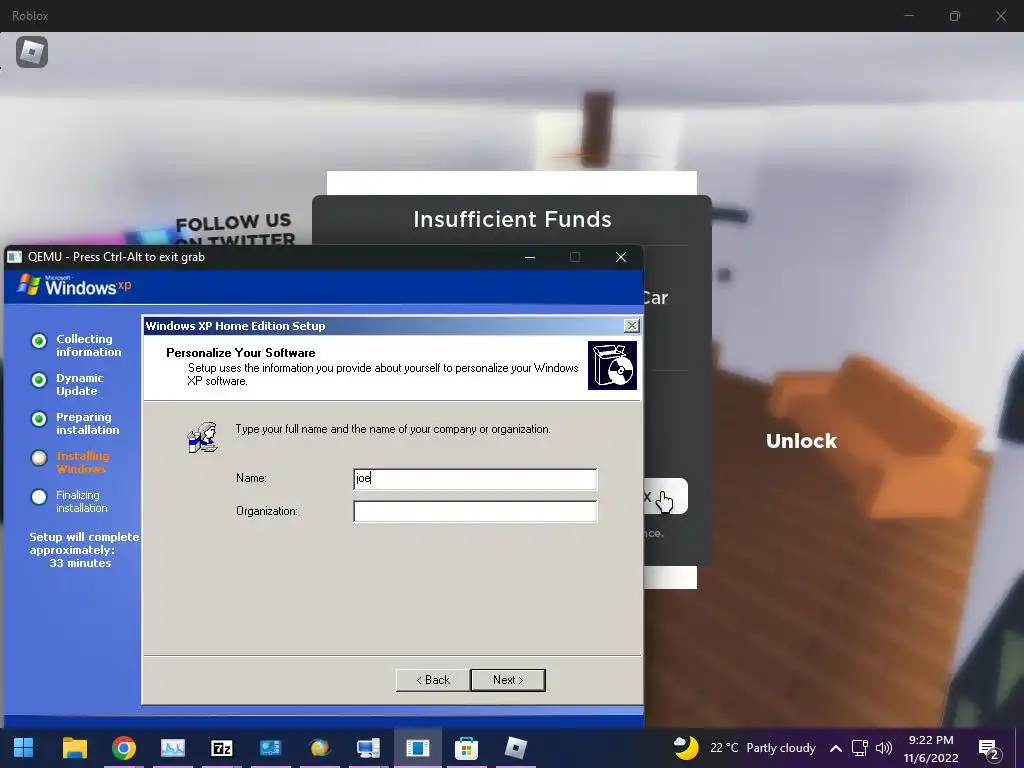Close the Windows XP Home Edition Setup dialog
Viewport: 1024px width, 768px height.
(632, 326)
